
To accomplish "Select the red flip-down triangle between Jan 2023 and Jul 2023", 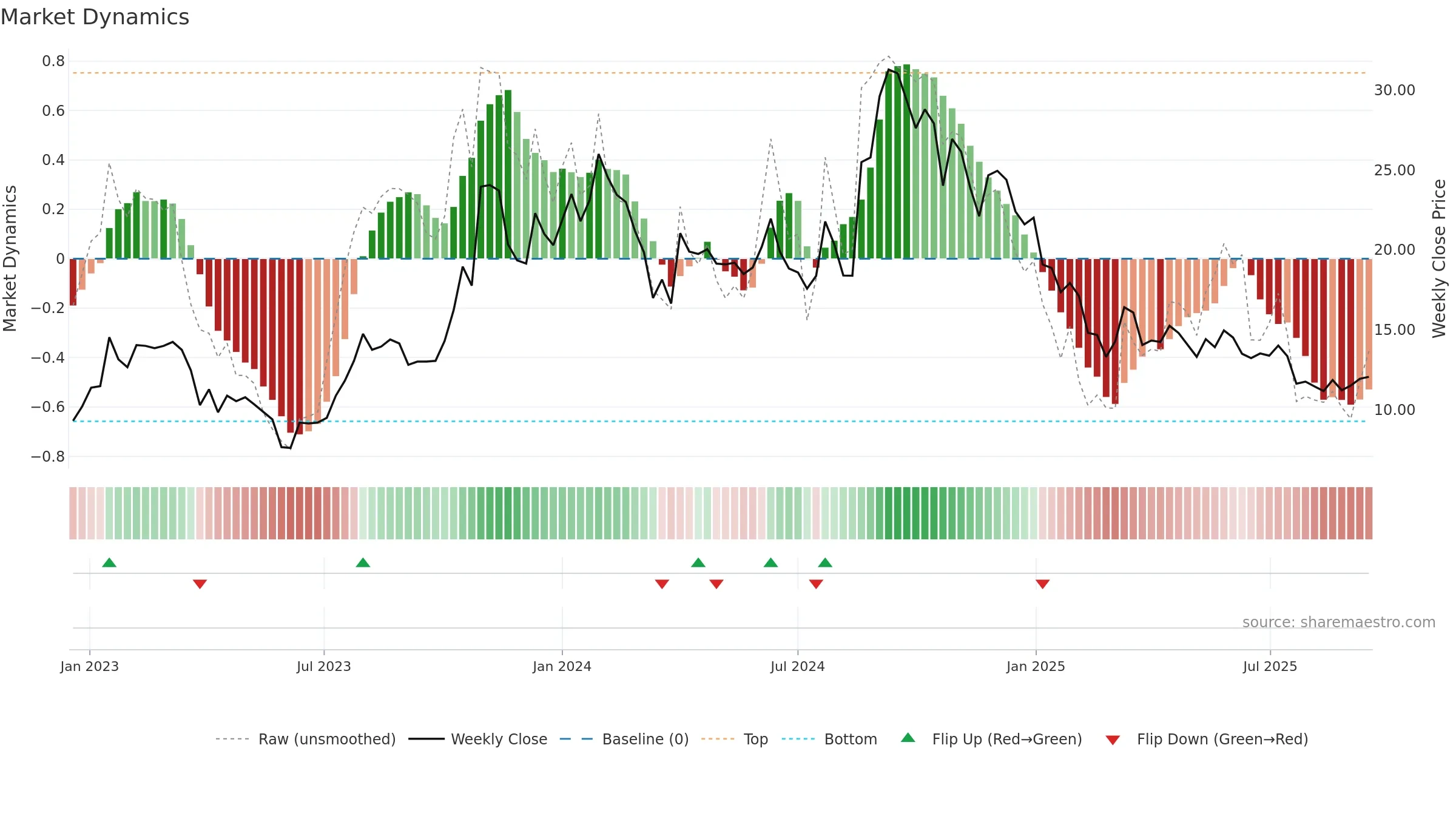I will (200, 584).
